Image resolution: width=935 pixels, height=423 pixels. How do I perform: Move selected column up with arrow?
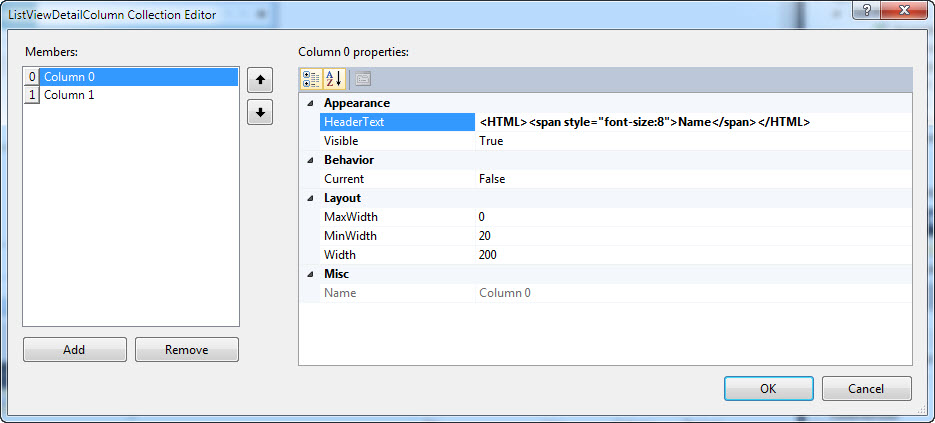[x=260, y=79]
